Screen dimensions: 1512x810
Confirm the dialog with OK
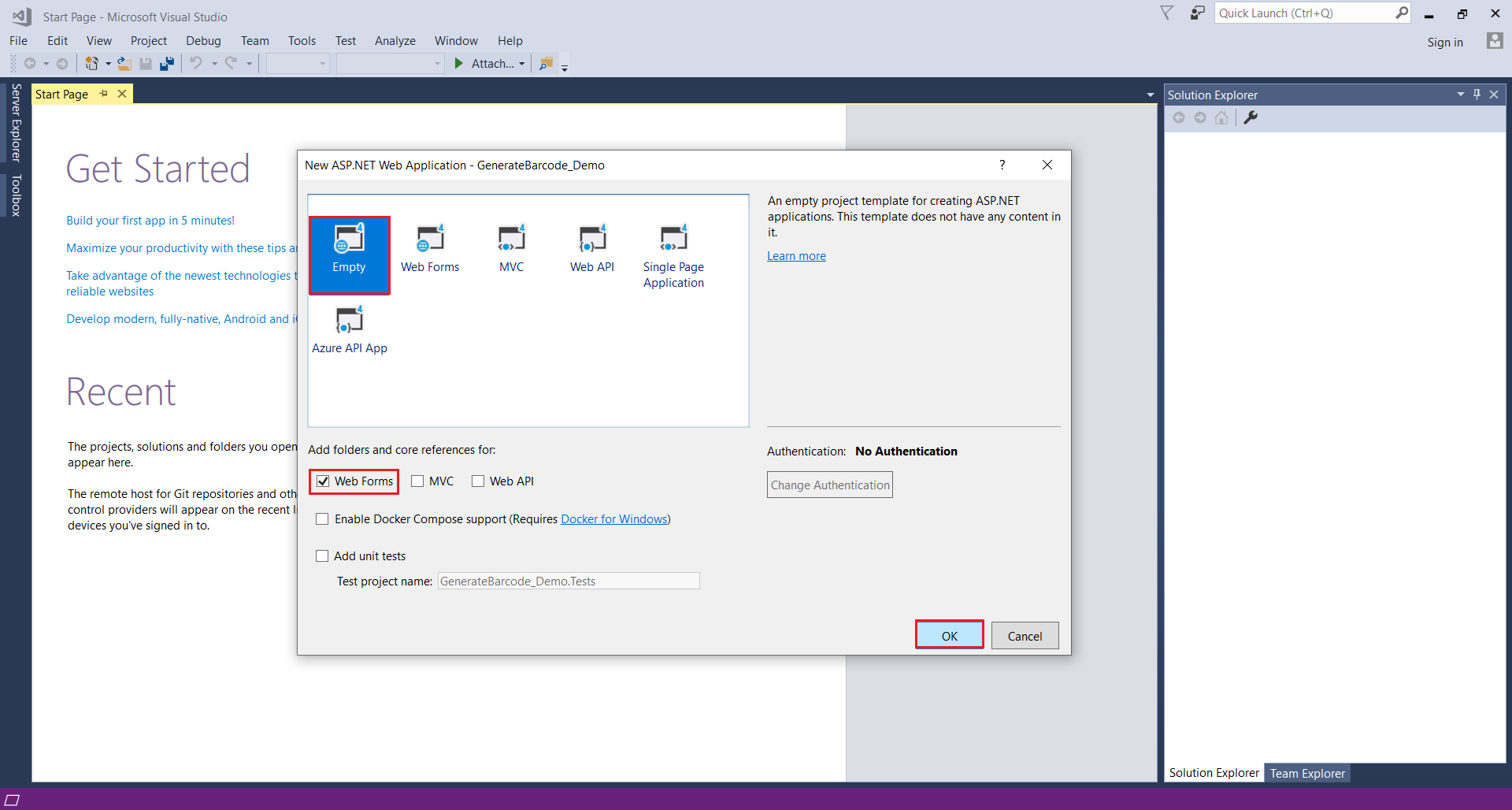point(950,636)
